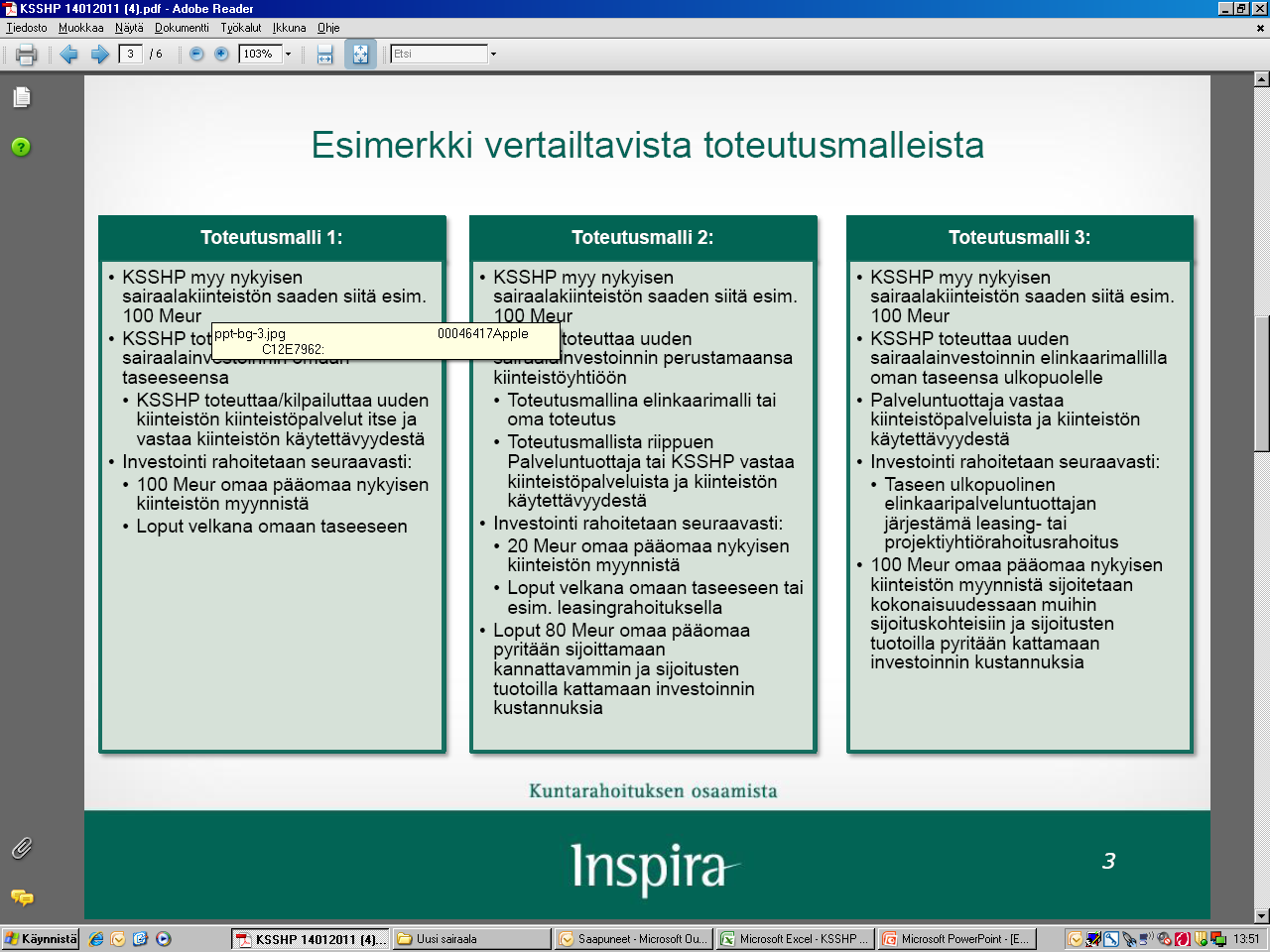Image resolution: width=1270 pixels, height=952 pixels.
Task: Open the Comments panel icon
Action: (x=22, y=897)
